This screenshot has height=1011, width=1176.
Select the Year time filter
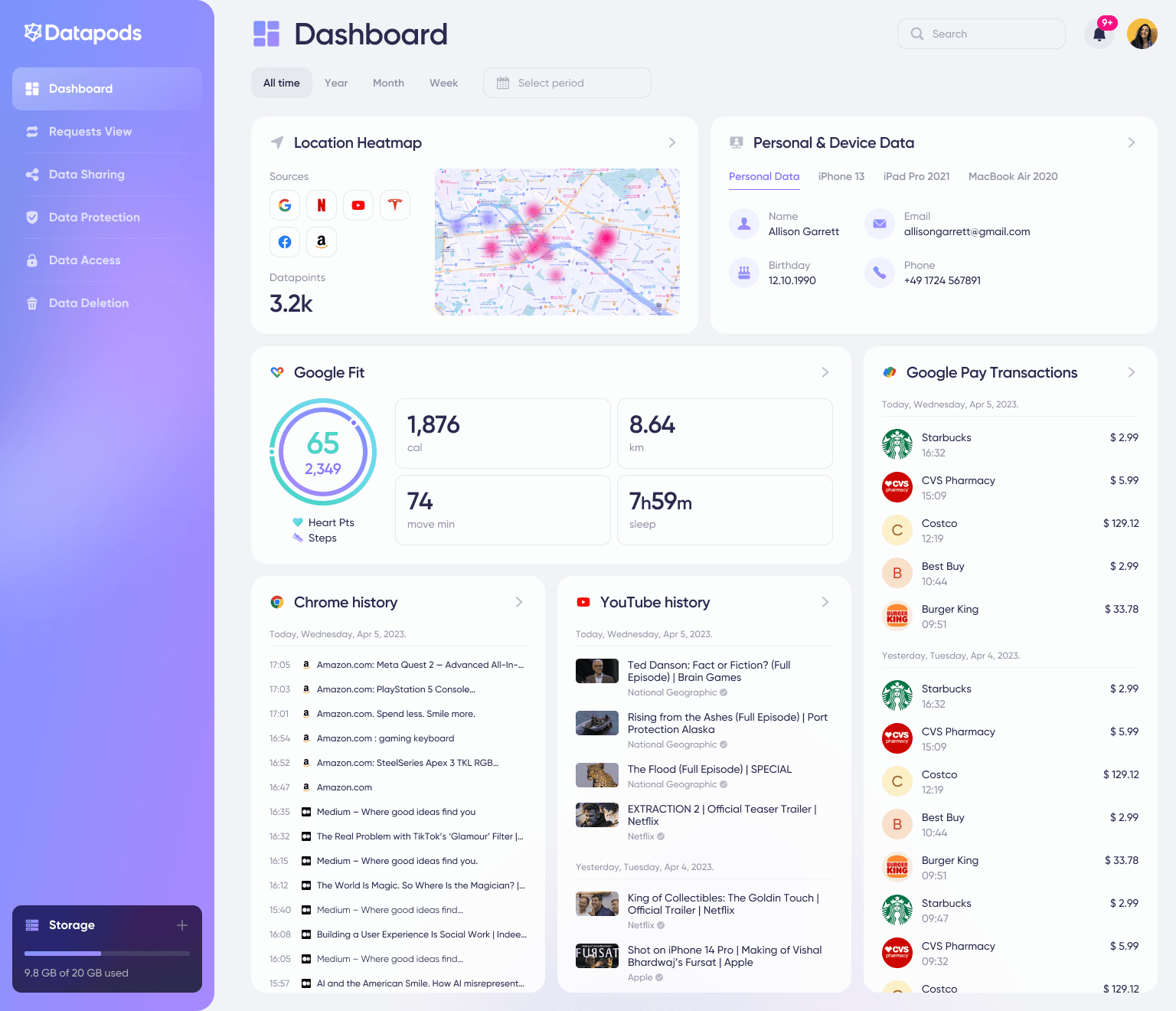(335, 83)
